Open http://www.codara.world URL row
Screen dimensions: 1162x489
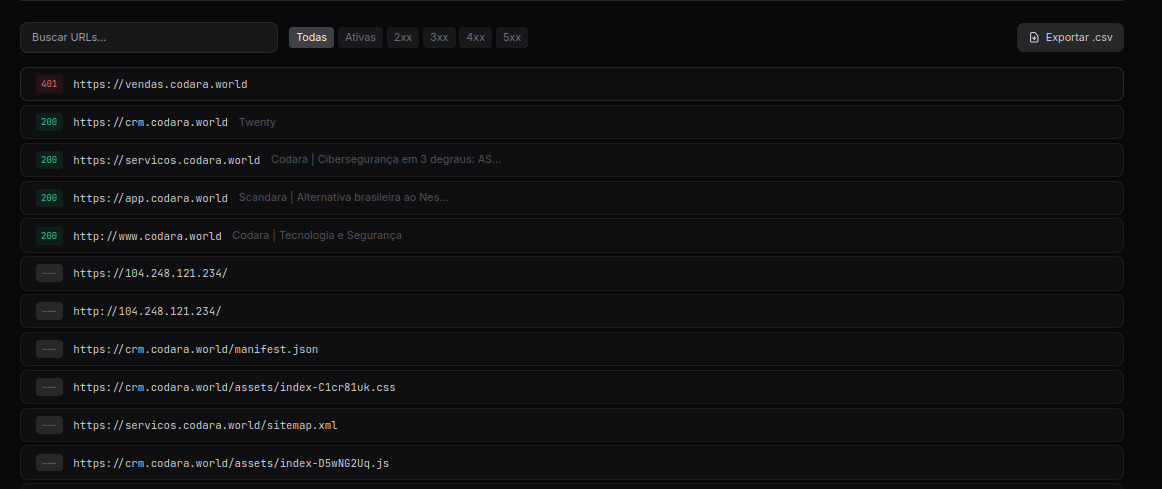tap(571, 236)
